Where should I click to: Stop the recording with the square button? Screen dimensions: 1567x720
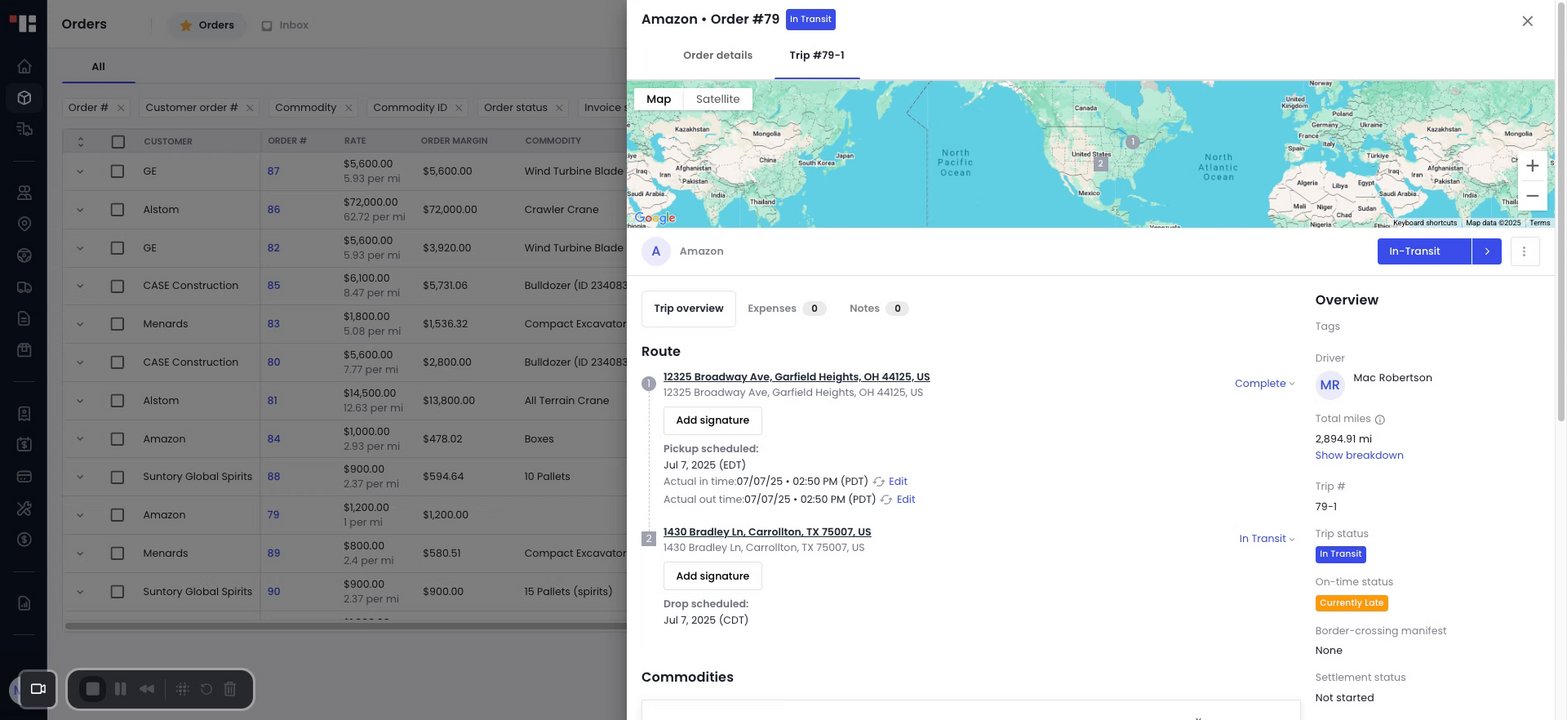(93, 689)
